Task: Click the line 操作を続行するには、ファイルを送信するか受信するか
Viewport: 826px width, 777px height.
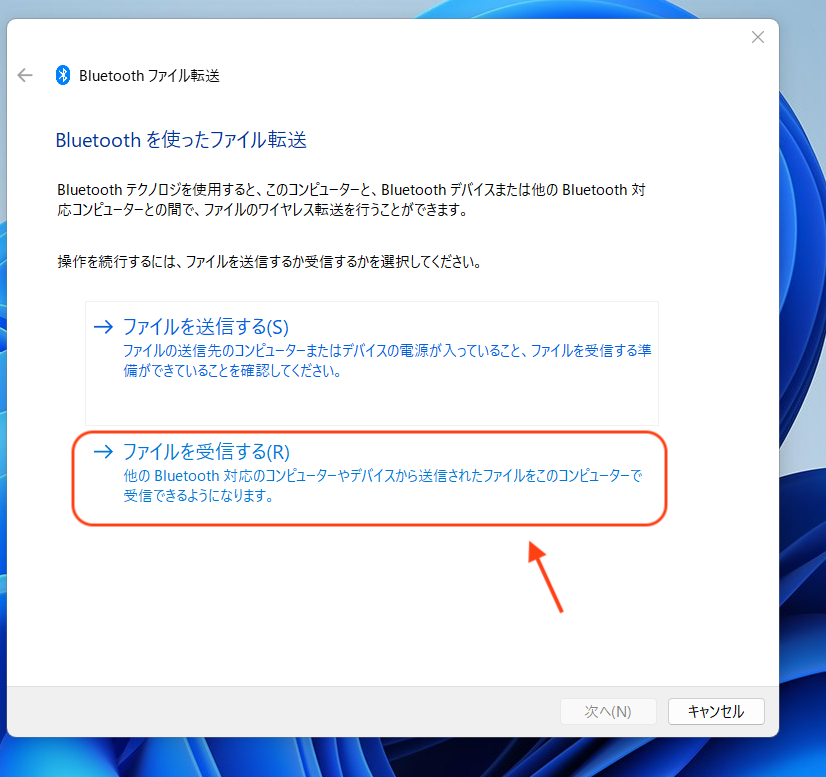Action: pyautogui.click(x=269, y=261)
